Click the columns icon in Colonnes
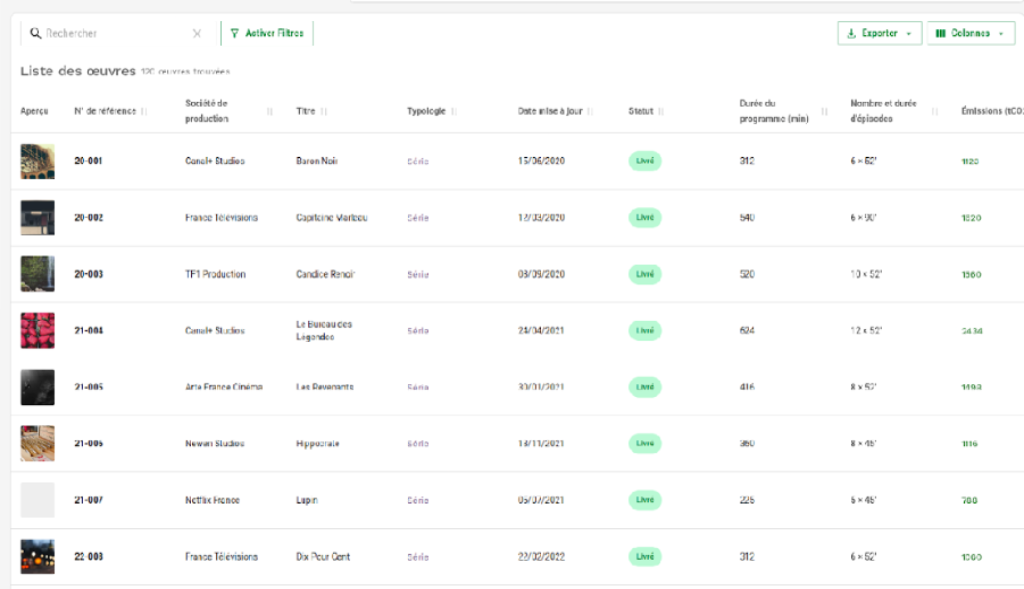Viewport: 1024px width, 589px height. 940,33
